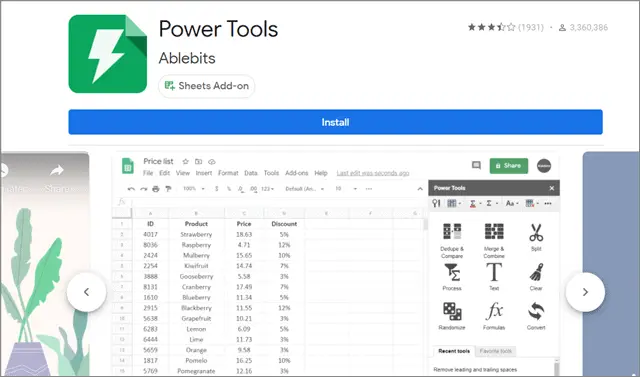The height and width of the screenshot is (377, 640).
Task: Show the previous carousel screenshot
Action: [x=87, y=292]
